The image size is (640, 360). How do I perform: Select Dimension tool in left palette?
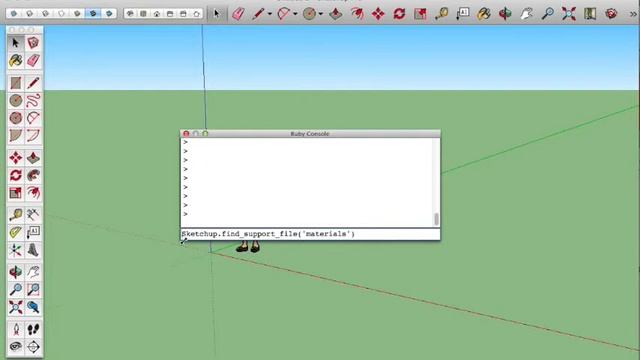[33, 215]
